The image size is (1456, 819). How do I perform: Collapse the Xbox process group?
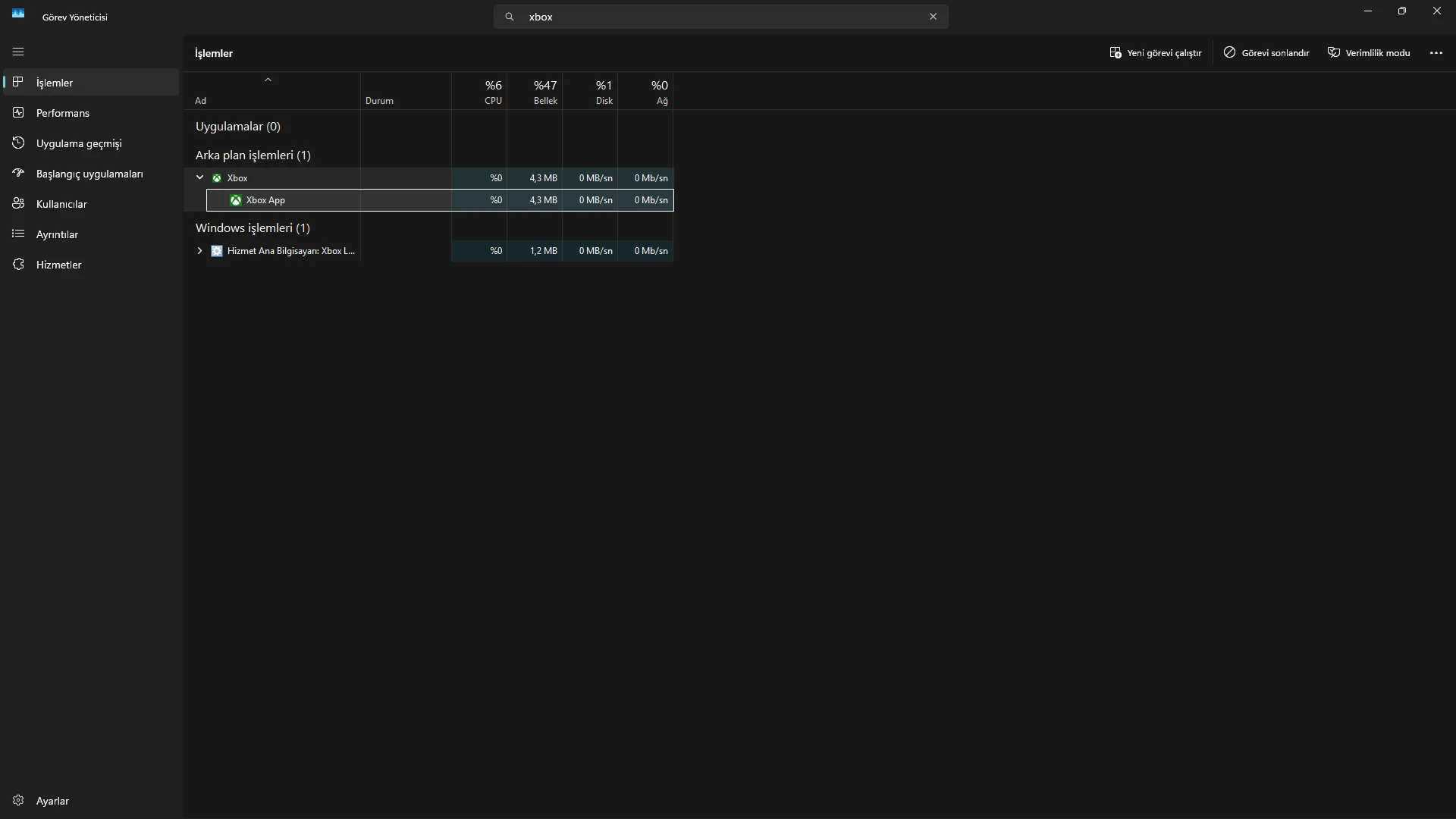coord(200,177)
